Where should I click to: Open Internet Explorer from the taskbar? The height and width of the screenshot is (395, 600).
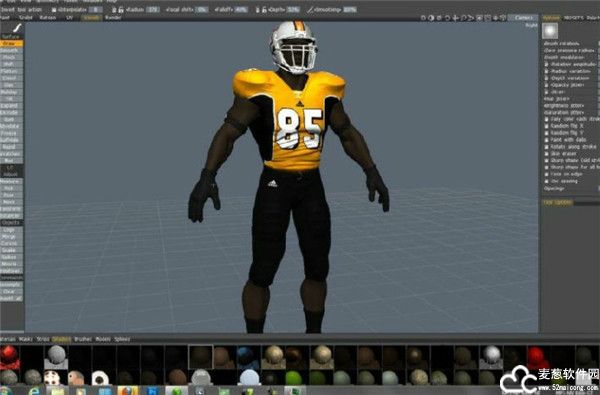pos(34,391)
